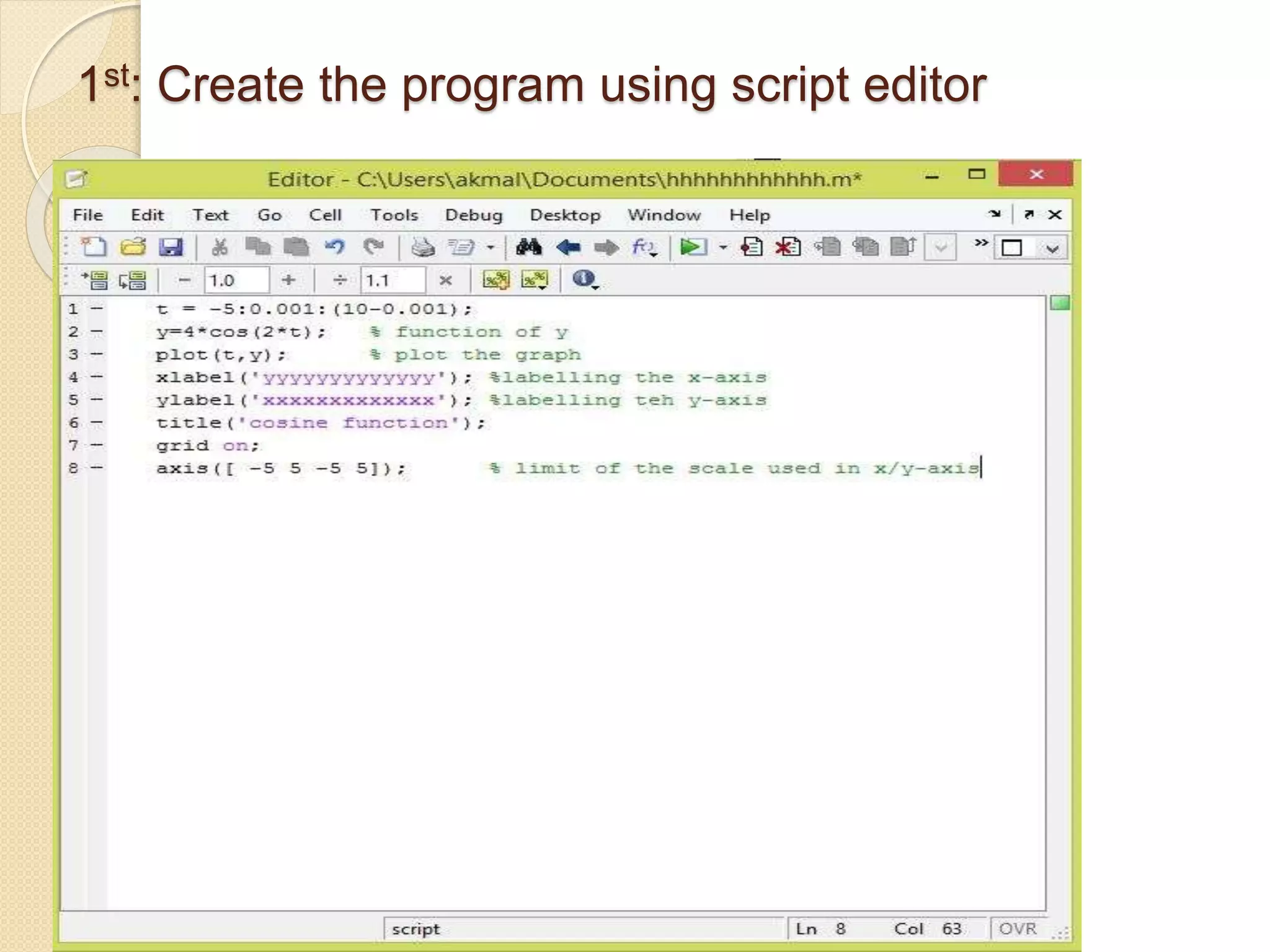
Task: Show more toolbar items via » chevron
Action: point(980,242)
